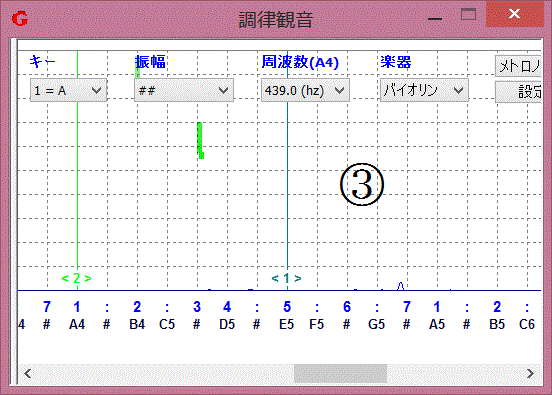552x395 pixels.
Task: Click the teal < 1 > marker
Action: [286, 278]
